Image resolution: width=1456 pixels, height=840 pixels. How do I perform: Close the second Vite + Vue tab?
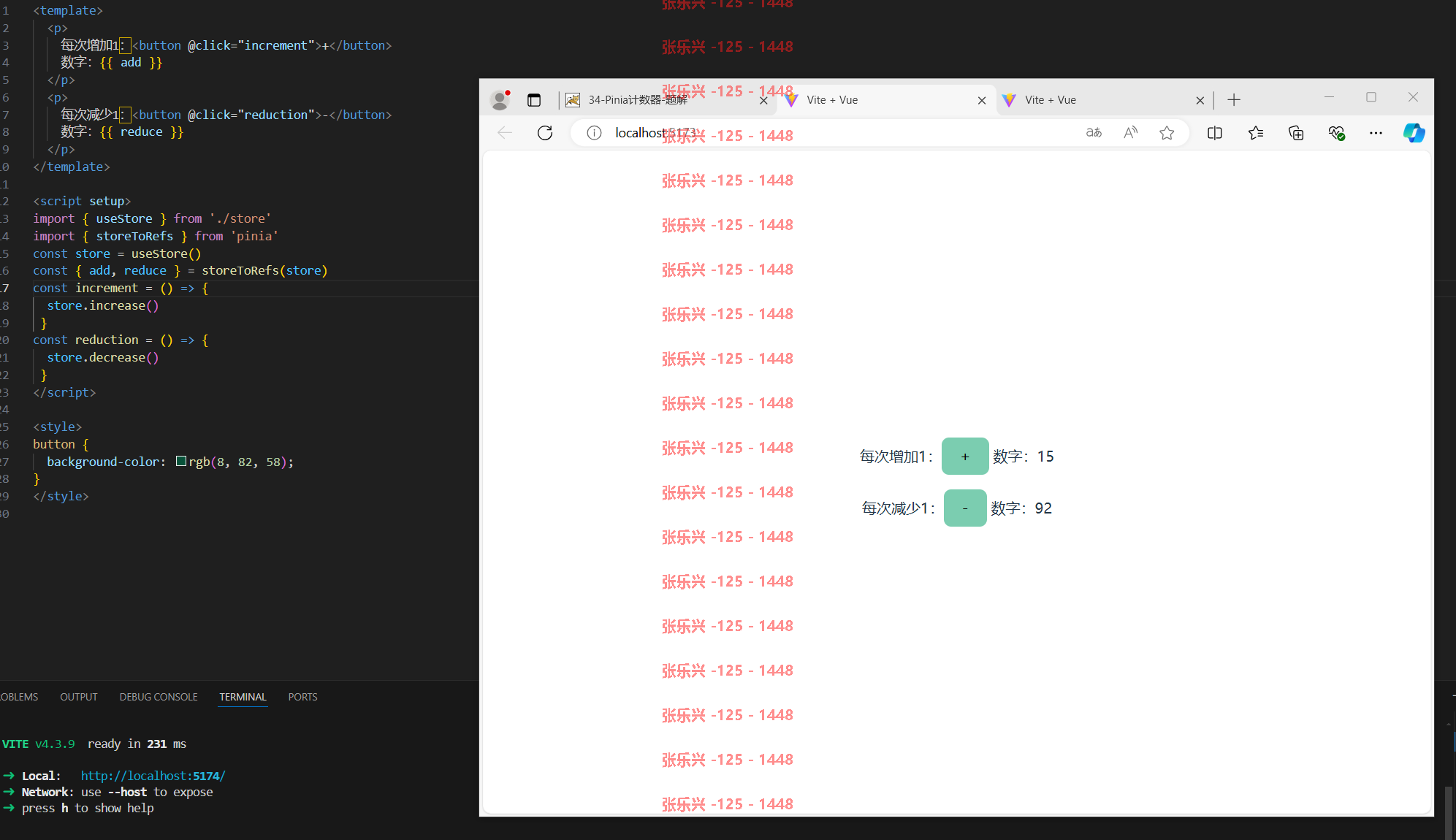coord(1200,101)
